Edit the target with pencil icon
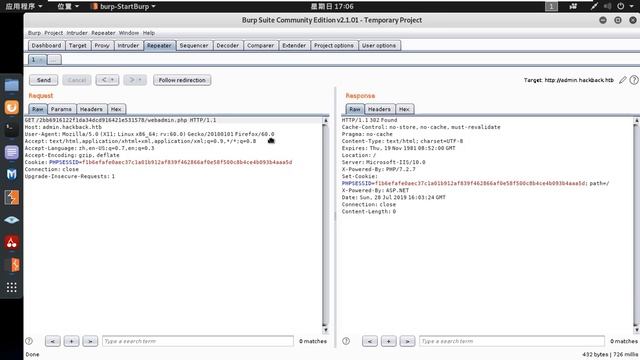The image size is (640, 360). pyautogui.click(x=622, y=80)
